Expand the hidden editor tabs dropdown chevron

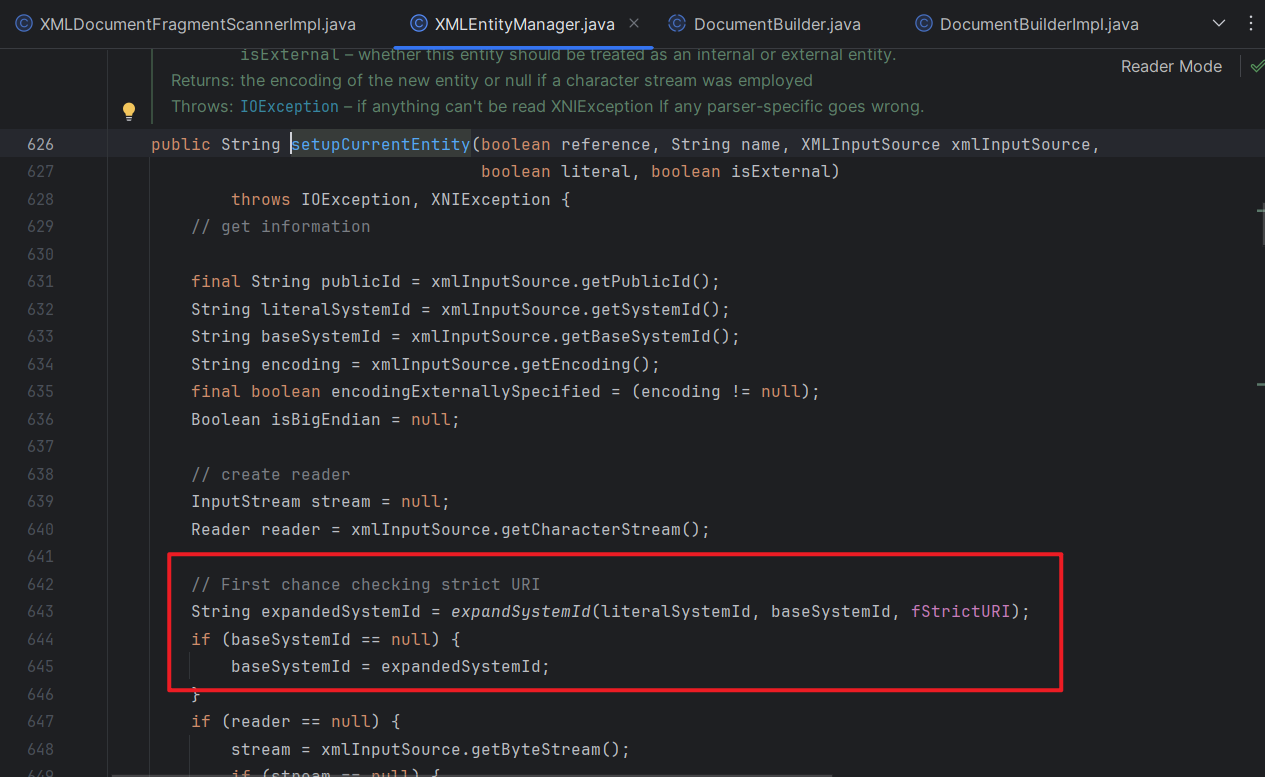tap(1218, 24)
